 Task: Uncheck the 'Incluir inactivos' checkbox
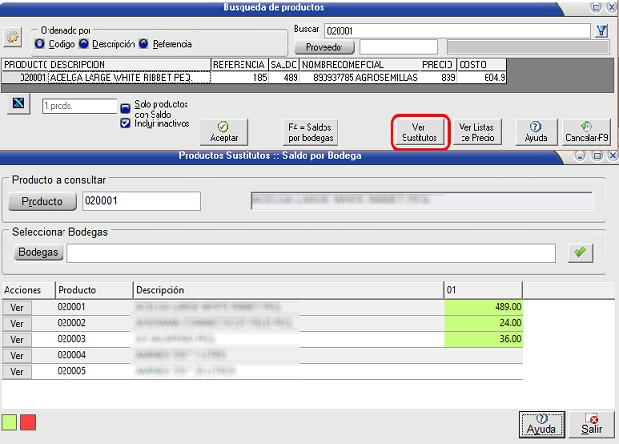(x=126, y=123)
